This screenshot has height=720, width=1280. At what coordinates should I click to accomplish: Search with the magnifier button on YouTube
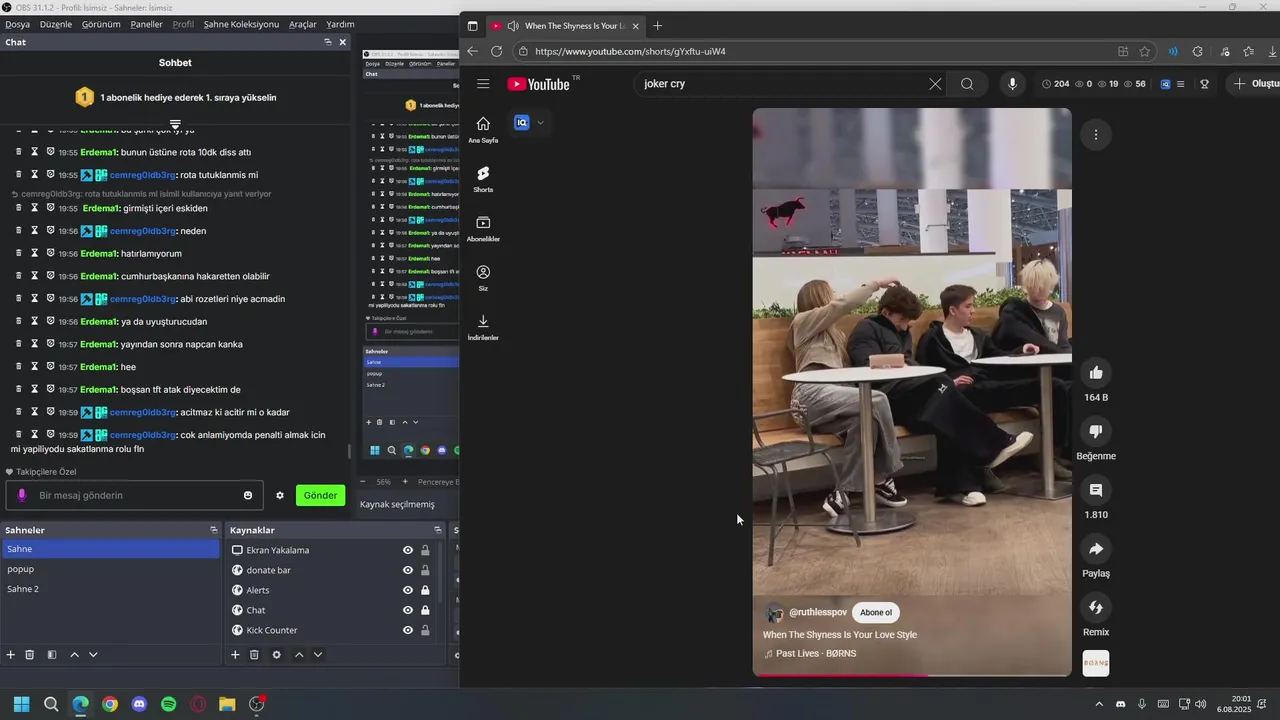967,84
